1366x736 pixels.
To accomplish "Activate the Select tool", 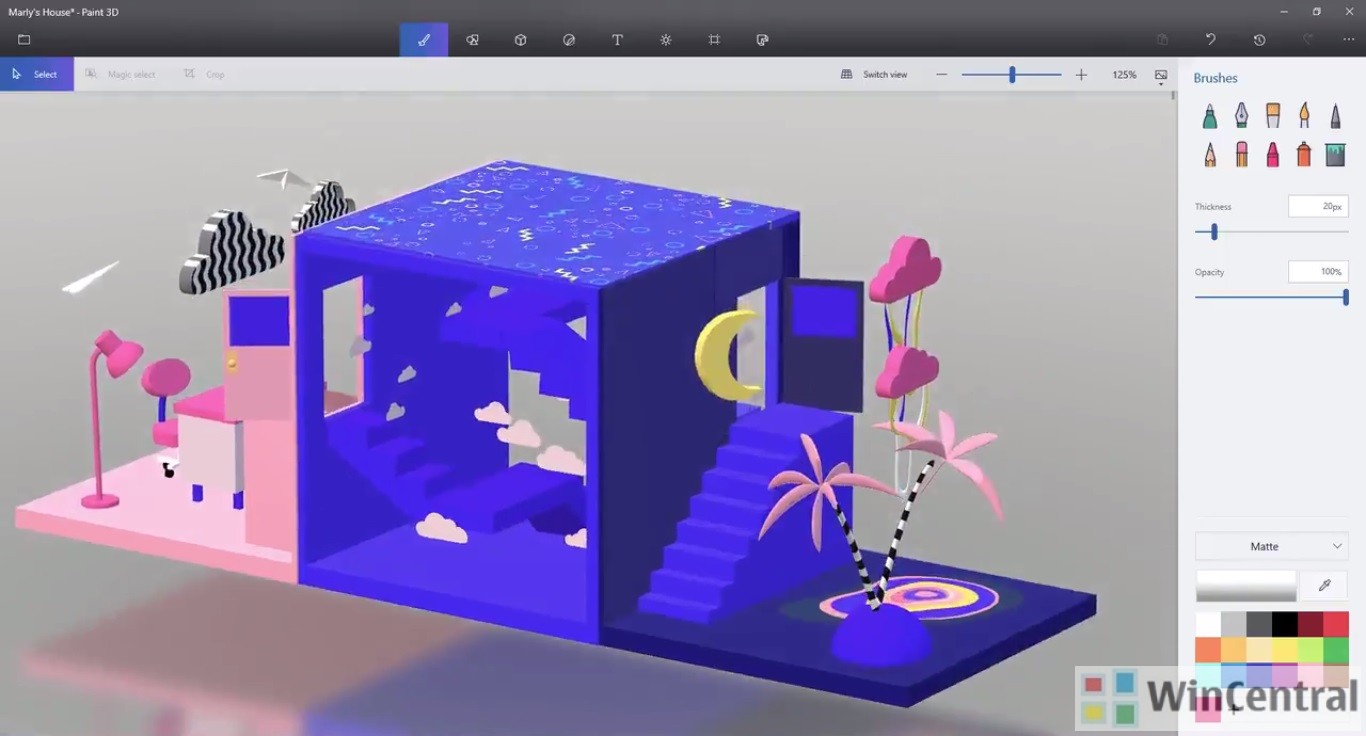I will pos(36,75).
